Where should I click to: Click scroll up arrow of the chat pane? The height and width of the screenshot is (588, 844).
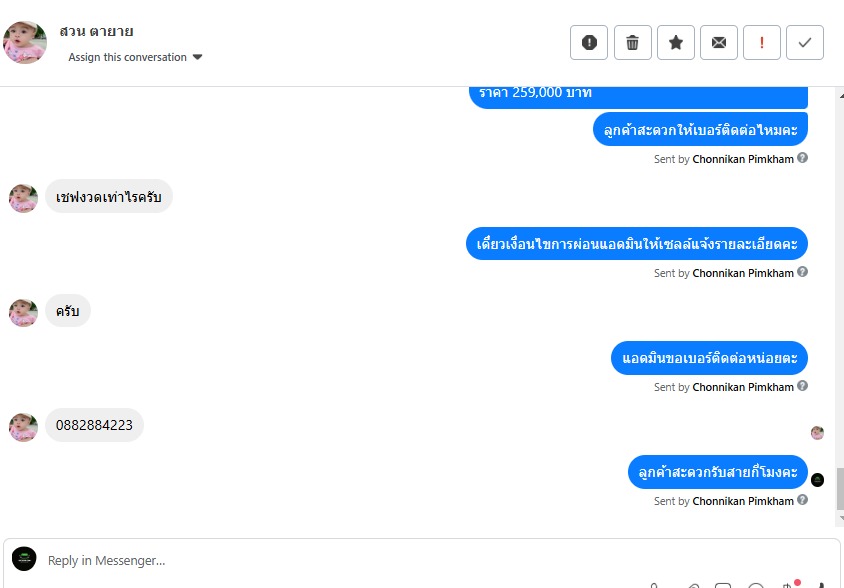[841, 95]
